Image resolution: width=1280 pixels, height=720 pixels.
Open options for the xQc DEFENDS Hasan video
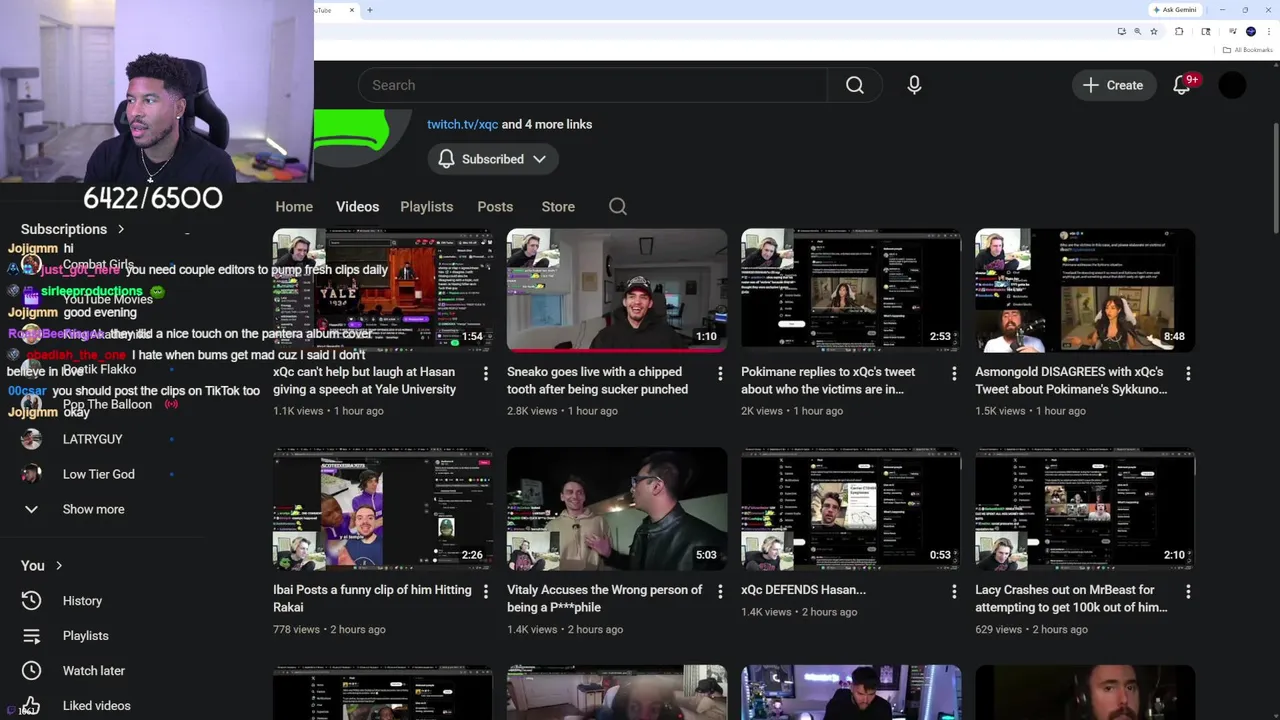pyautogui.click(x=954, y=591)
